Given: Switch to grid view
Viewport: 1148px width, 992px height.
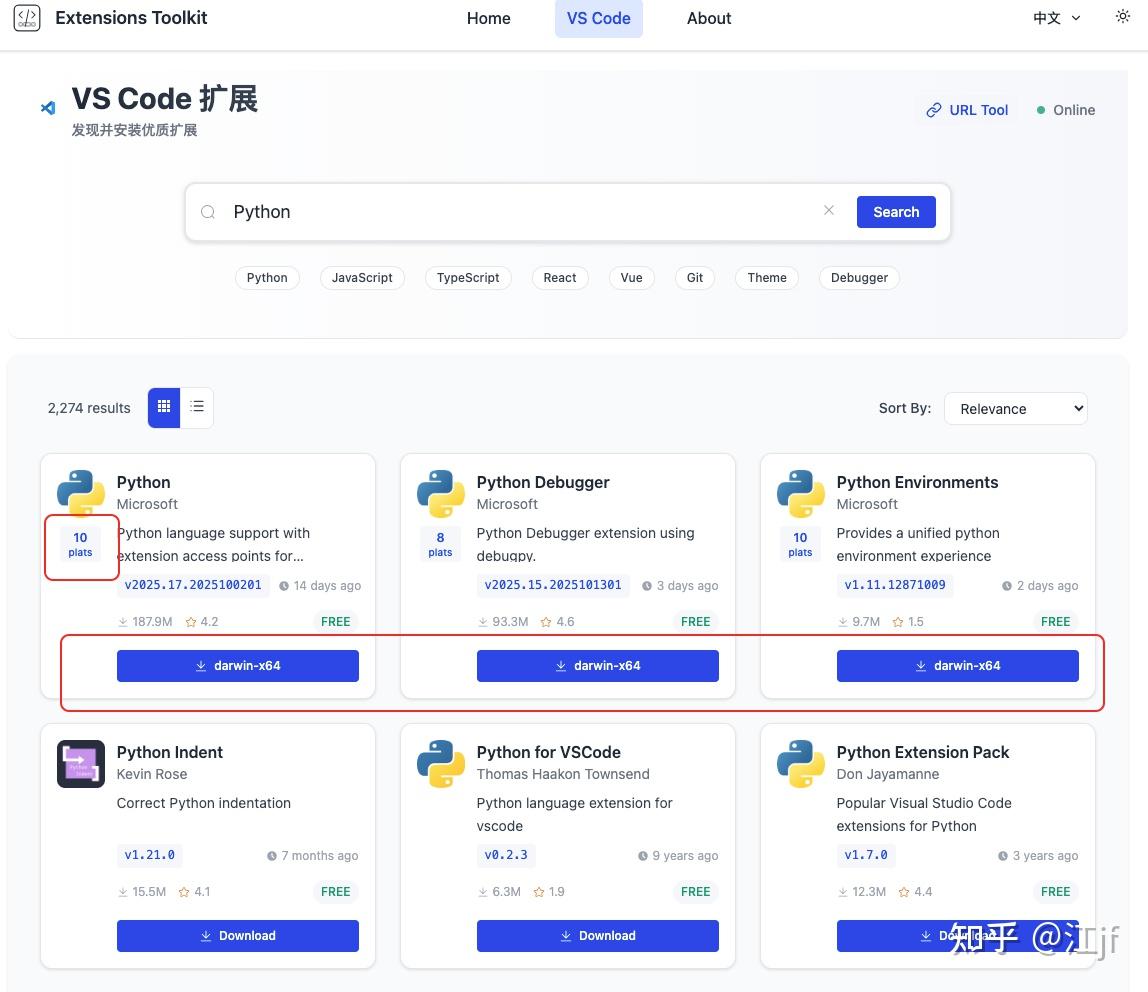Looking at the screenshot, I should [x=164, y=407].
